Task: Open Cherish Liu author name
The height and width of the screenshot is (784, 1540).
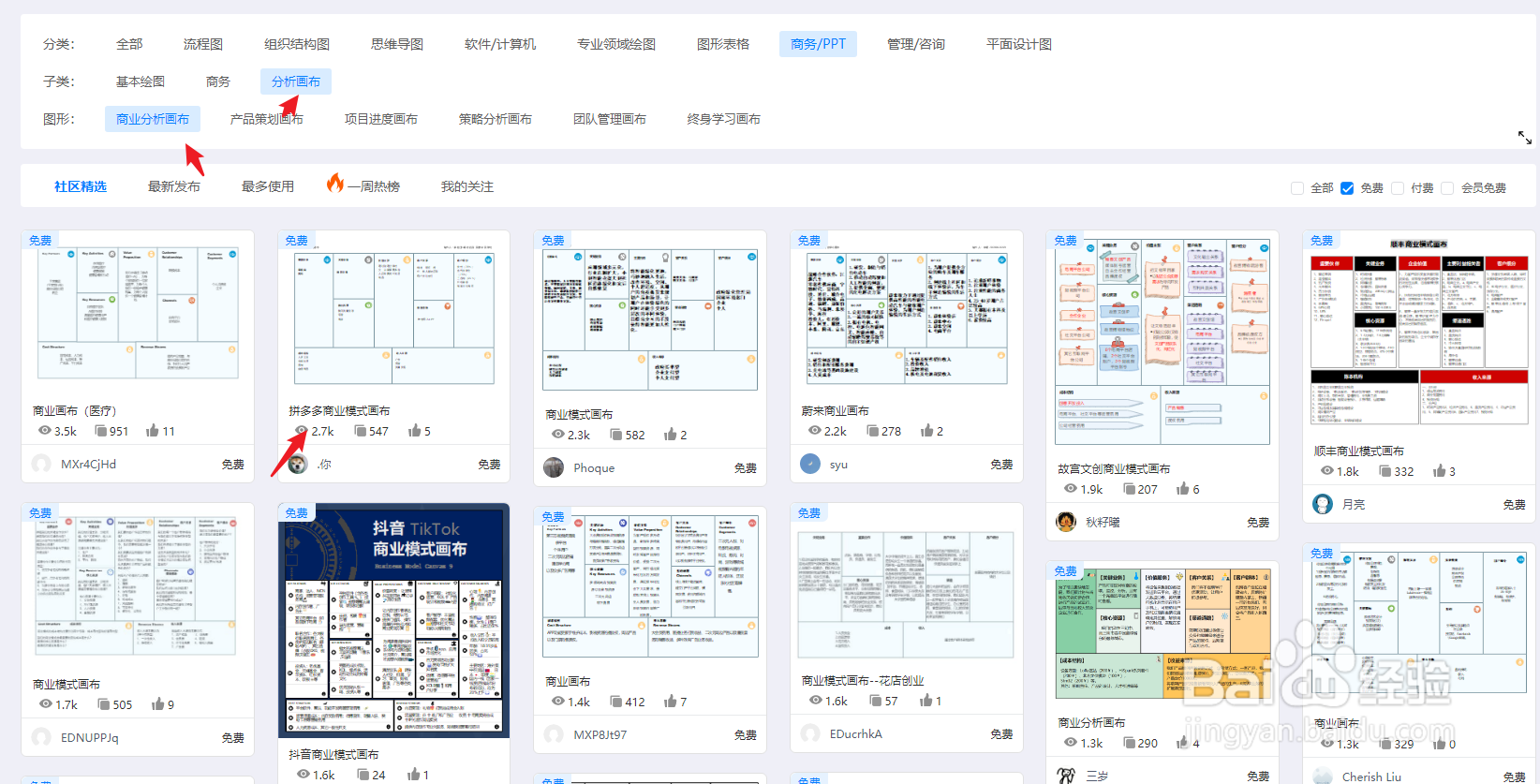Action: pyautogui.click(x=1371, y=777)
